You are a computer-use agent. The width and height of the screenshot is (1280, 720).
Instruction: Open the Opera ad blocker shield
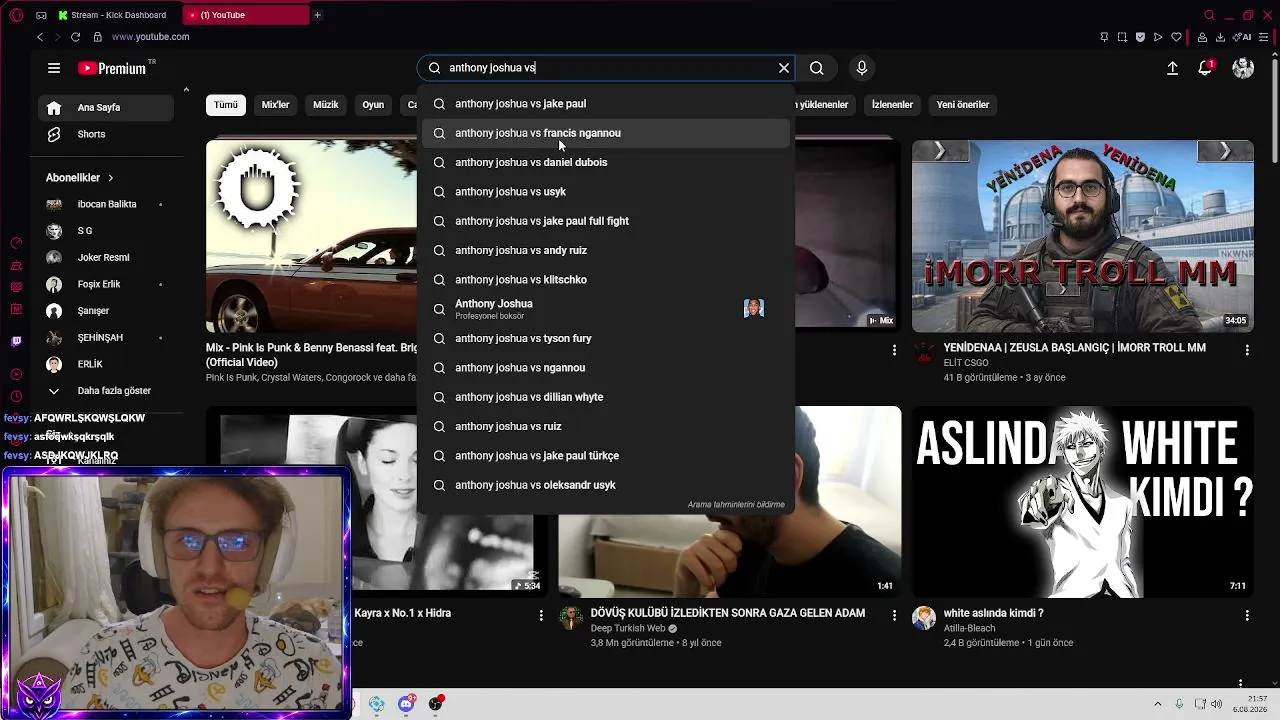pos(1140,37)
